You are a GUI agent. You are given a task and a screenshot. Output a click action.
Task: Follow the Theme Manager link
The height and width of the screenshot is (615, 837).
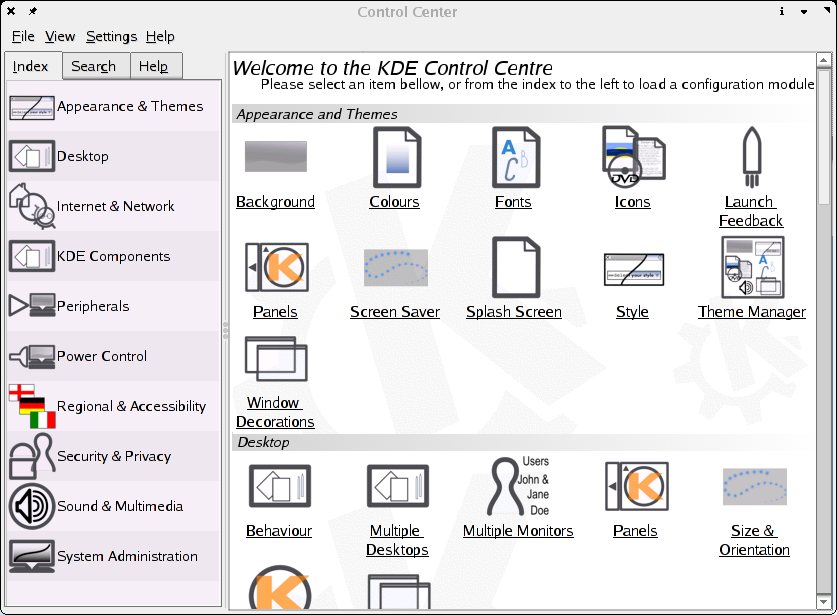pos(752,312)
